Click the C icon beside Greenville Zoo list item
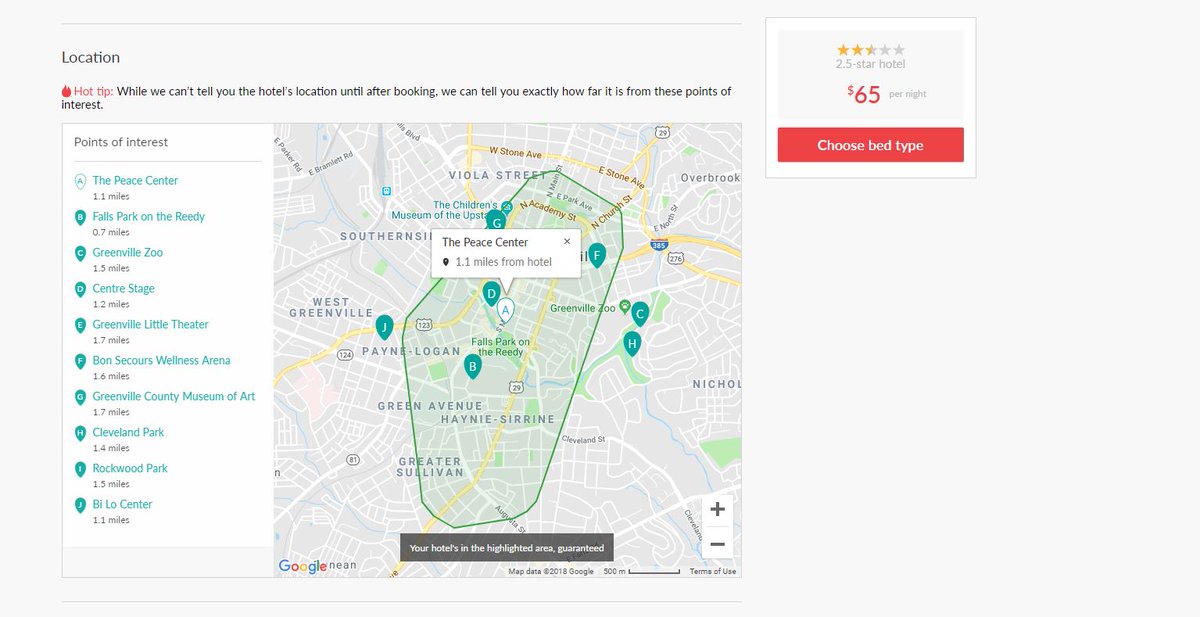Screen dimensions: 1200x617 (80, 253)
